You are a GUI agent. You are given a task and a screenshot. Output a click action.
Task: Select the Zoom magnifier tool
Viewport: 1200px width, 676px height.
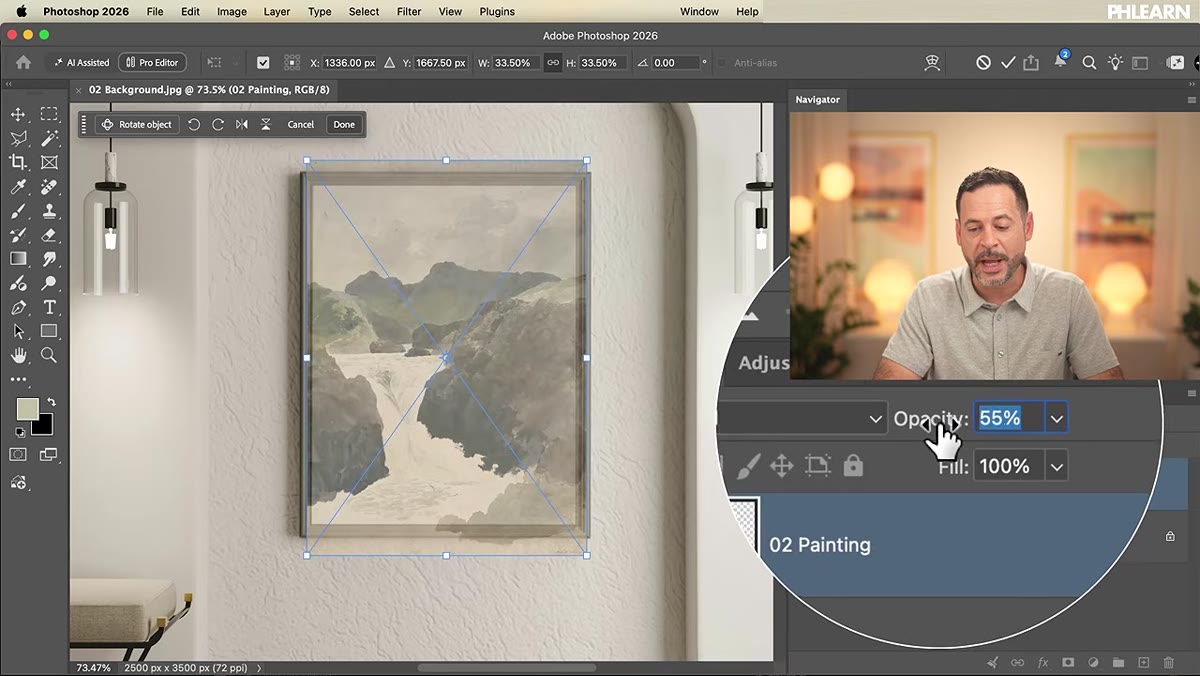pos(49,355)
